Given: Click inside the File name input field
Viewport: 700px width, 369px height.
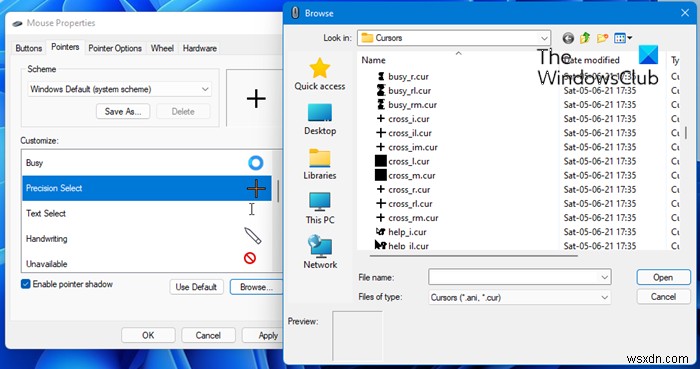Looking at the screenshot, I should tap(514, 277).
